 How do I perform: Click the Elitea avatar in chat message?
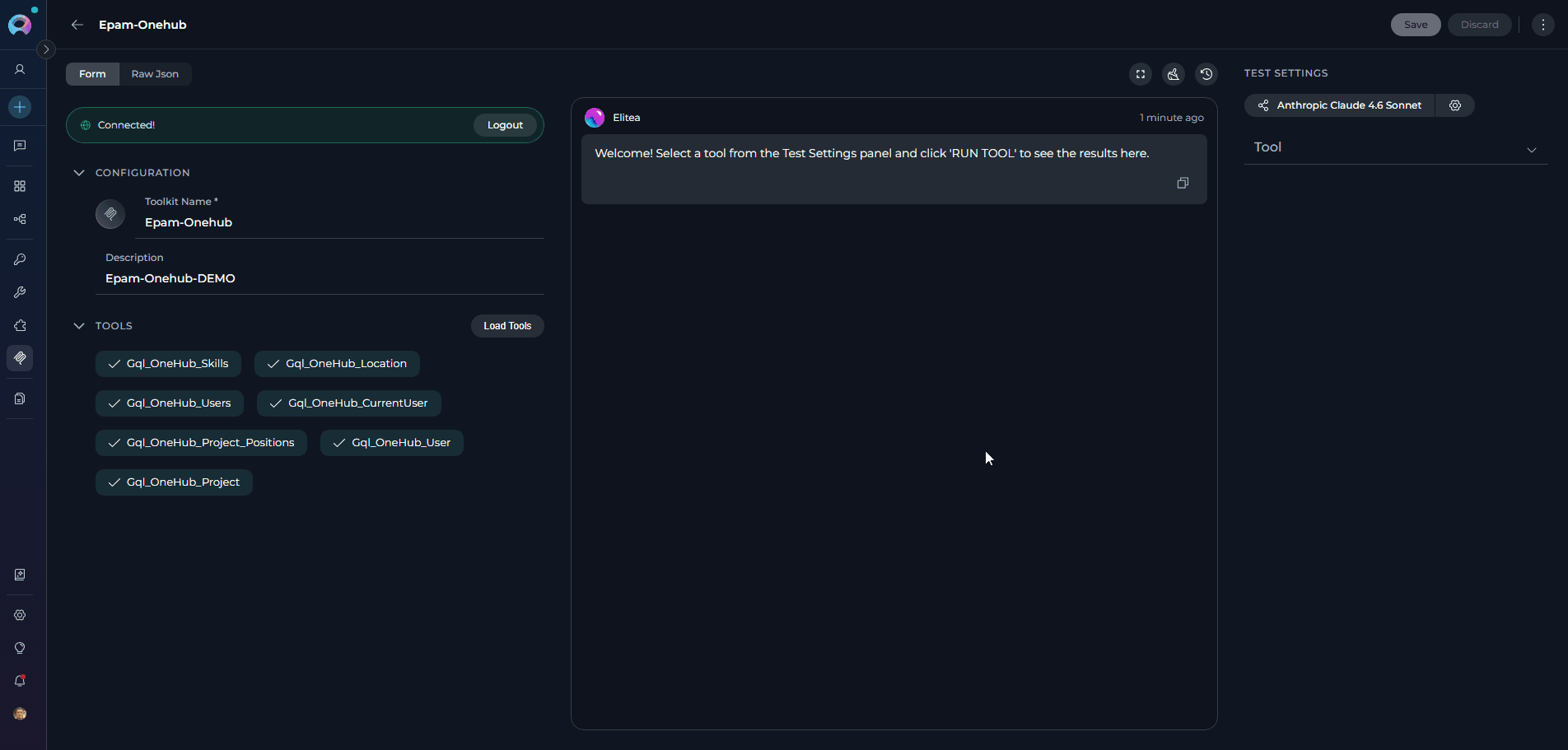tap(595, 118)
